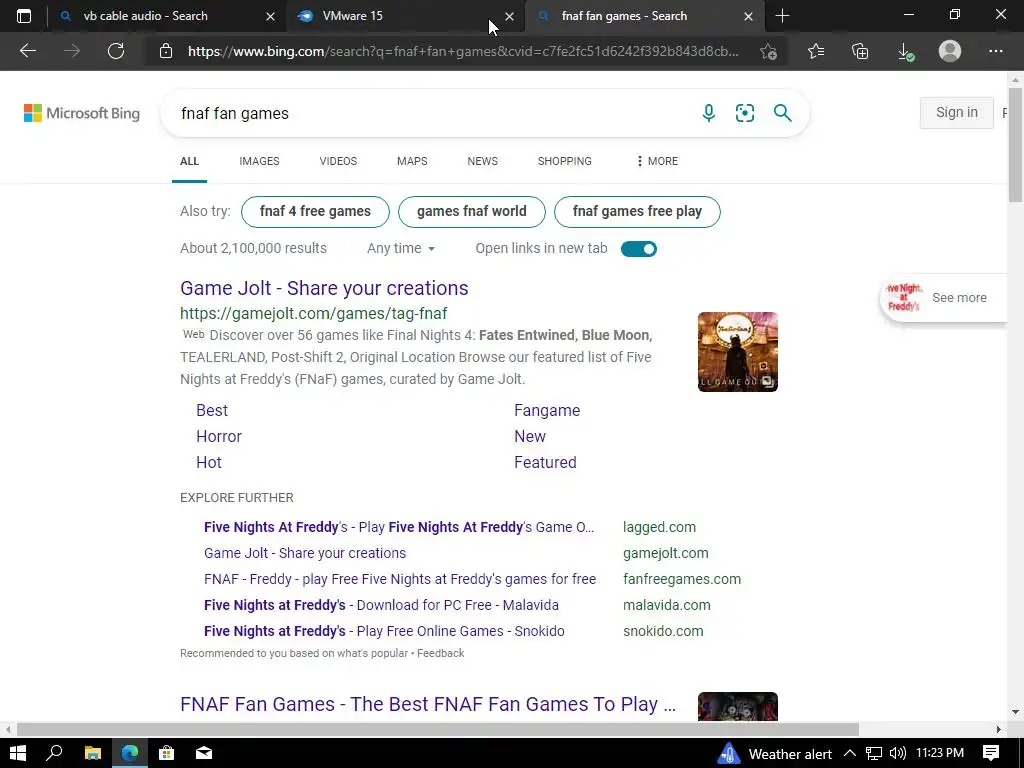Open the gamejolt.com/games/tag-fnaf URL link
Screen dimensions: 1024x768
coord(313,313)
